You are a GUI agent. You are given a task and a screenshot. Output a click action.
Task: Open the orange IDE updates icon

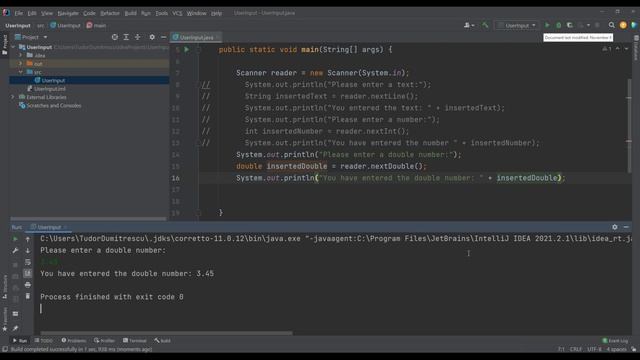click(623, 25)
